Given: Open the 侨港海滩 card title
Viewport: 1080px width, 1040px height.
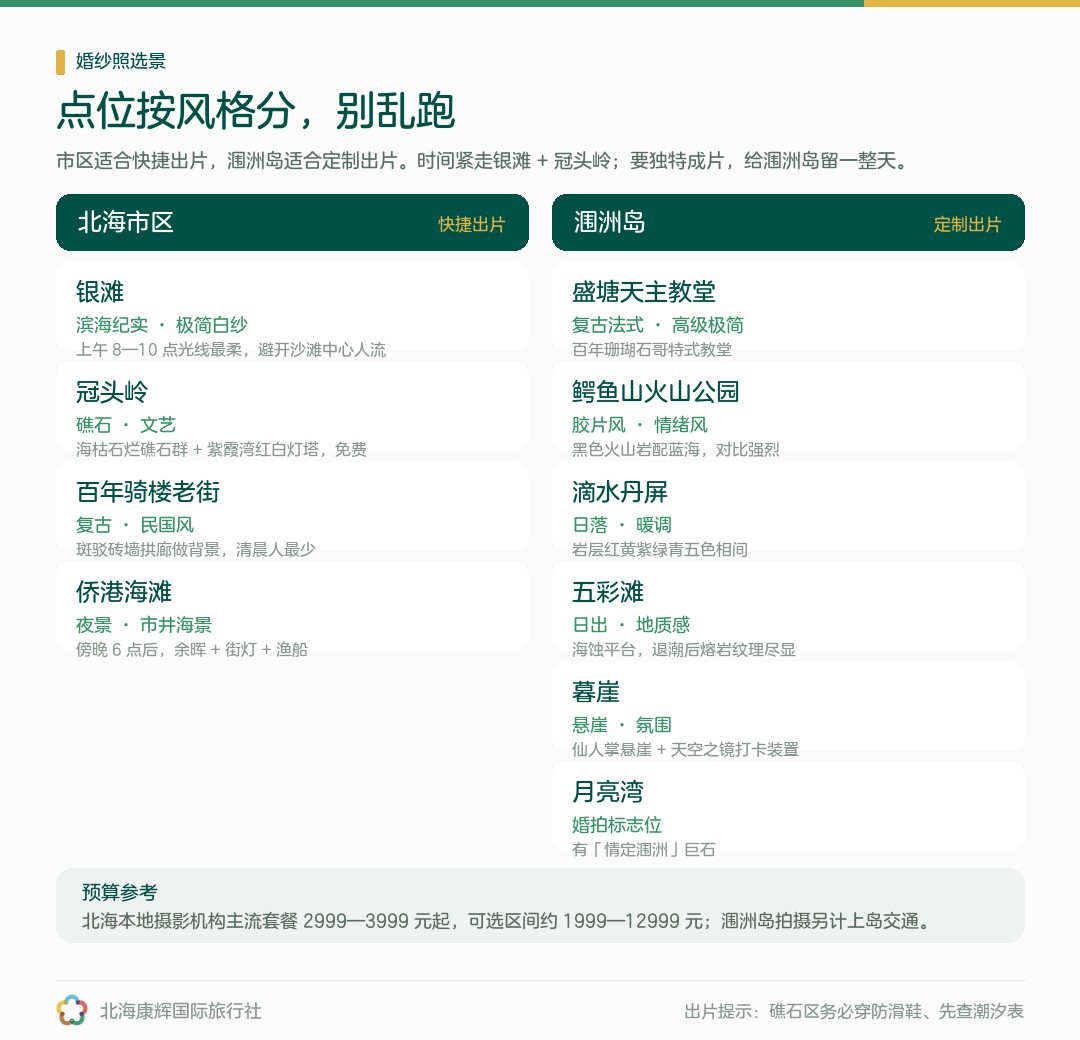Looking at the screenshot, I should point(124,592).
